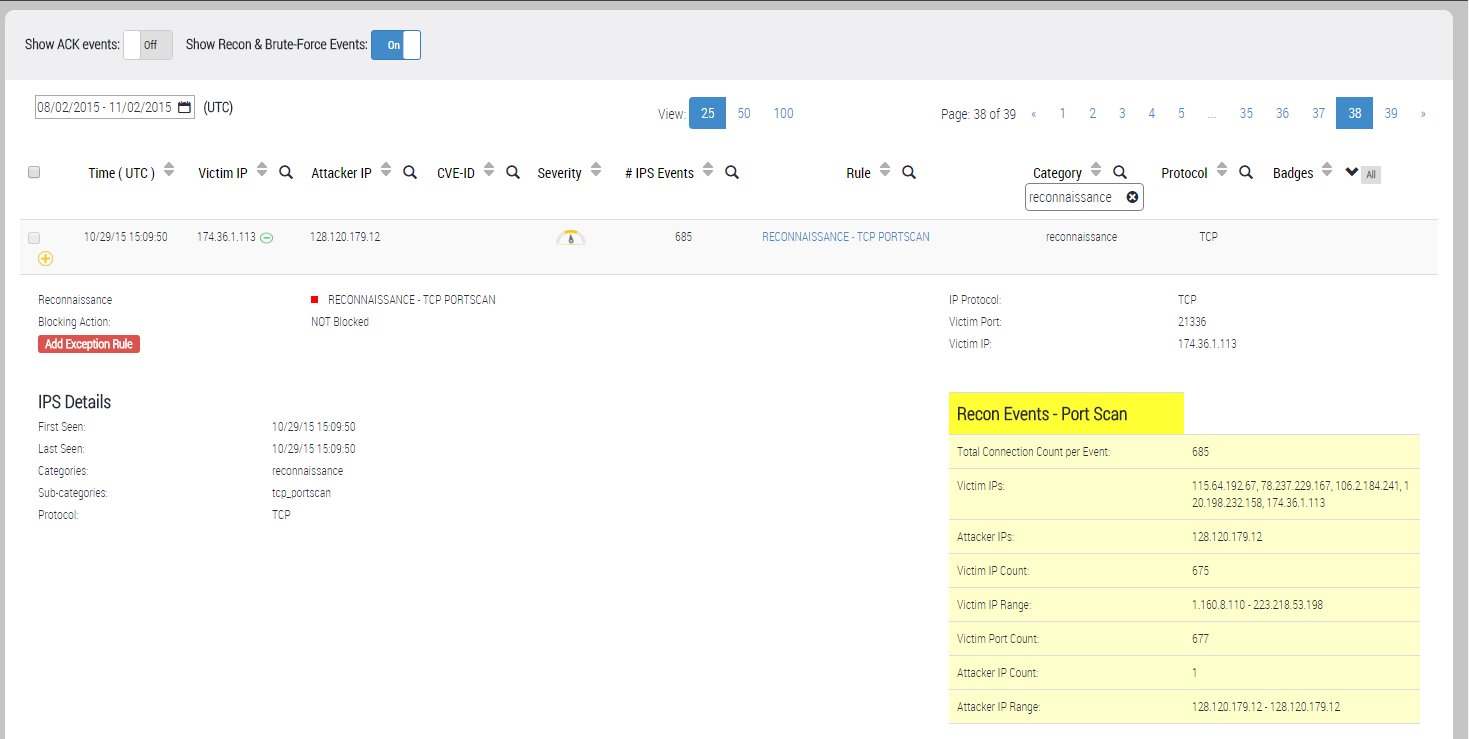The width and height of the screenshot is (1469, 739).
Task: Jump to the next page arrow
Action: point(1423,114)
